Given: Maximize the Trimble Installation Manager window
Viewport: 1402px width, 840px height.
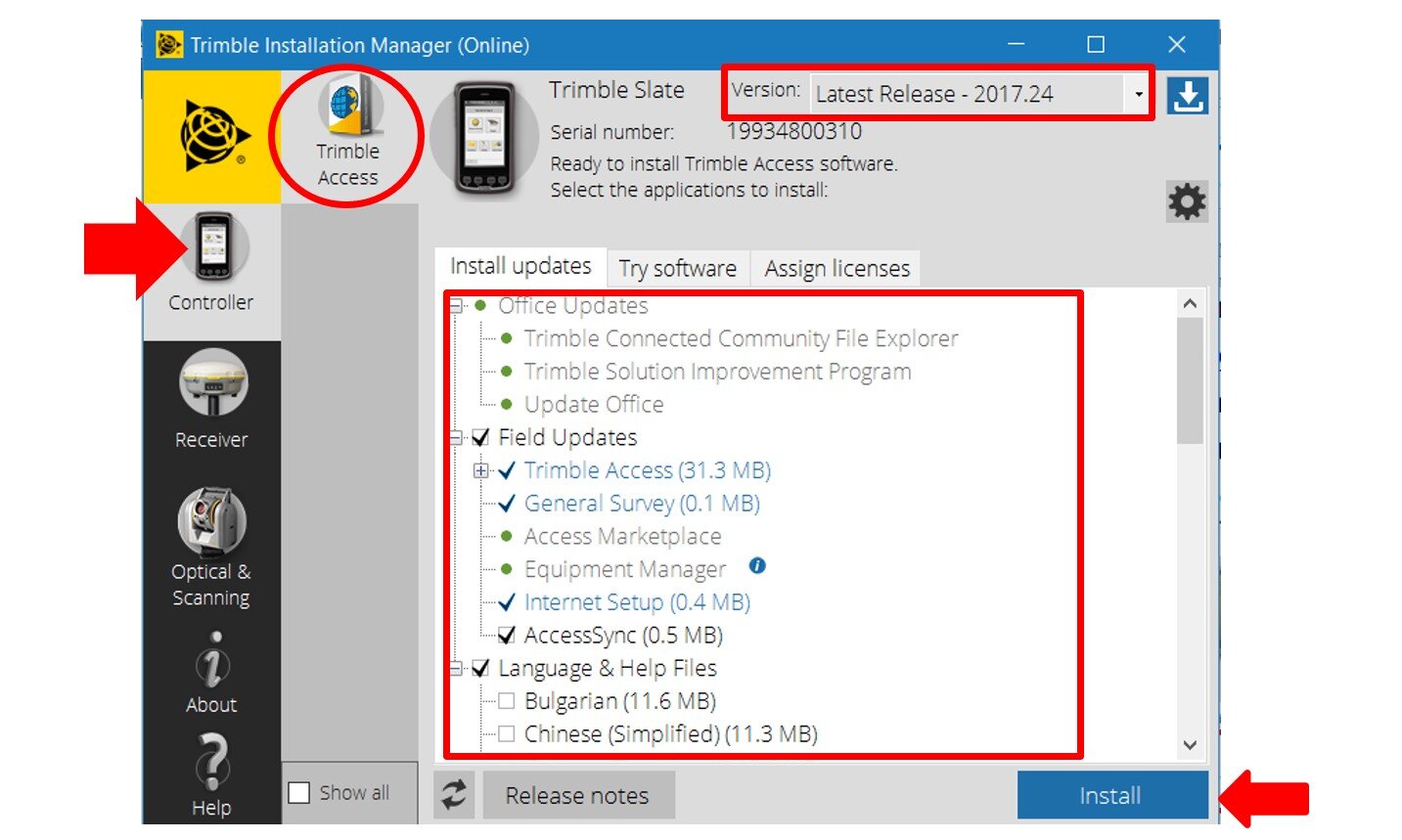Looking at the screenshot, I should point(1096,45).
